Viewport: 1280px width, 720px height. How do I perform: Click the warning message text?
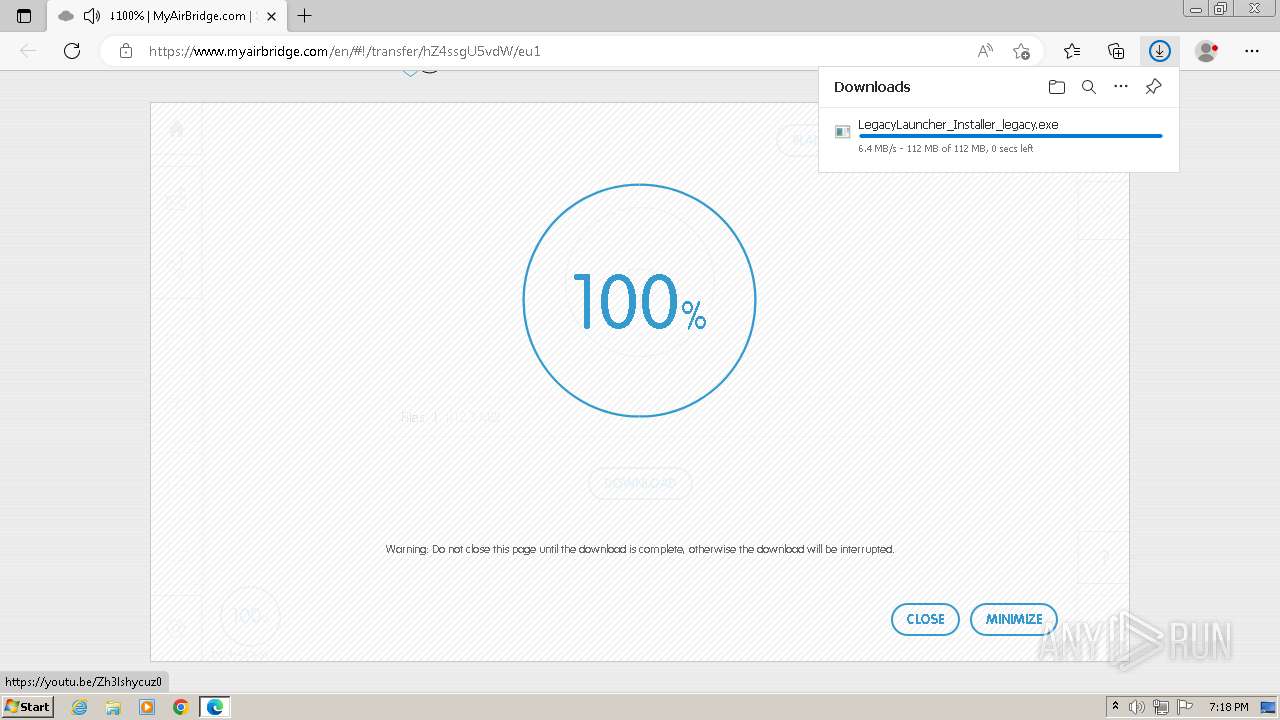pyautogui.click(x=640, y=549)
